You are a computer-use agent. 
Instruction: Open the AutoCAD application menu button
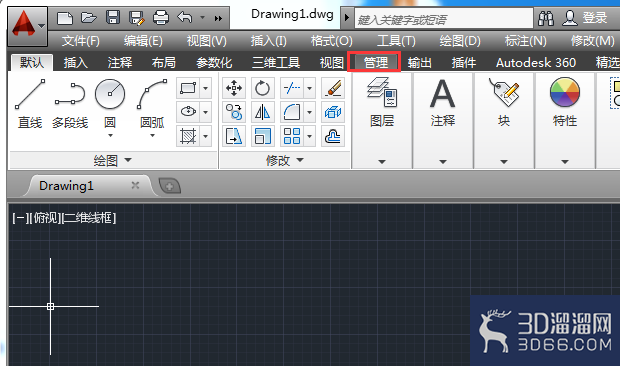point(27,26)
